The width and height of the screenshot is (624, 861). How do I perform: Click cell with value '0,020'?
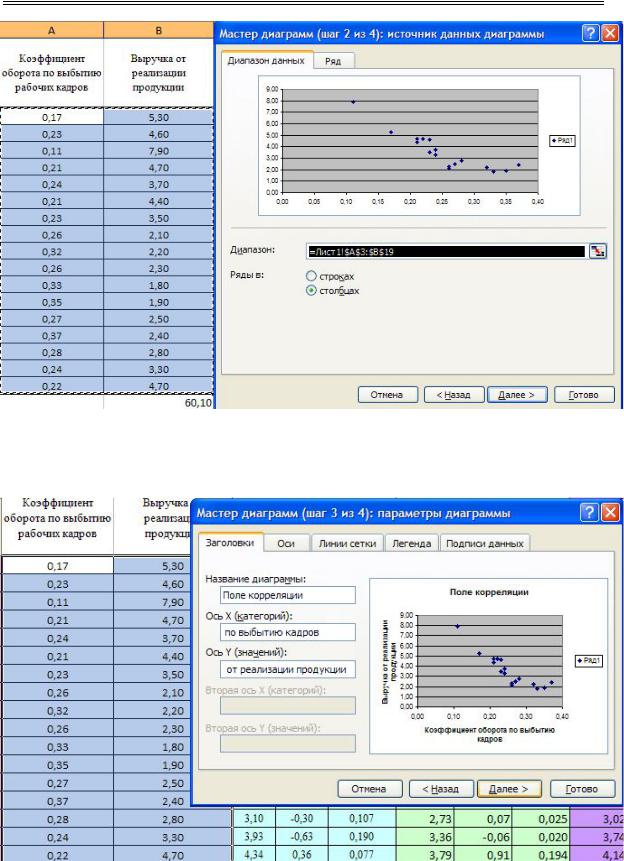(541, 837)
